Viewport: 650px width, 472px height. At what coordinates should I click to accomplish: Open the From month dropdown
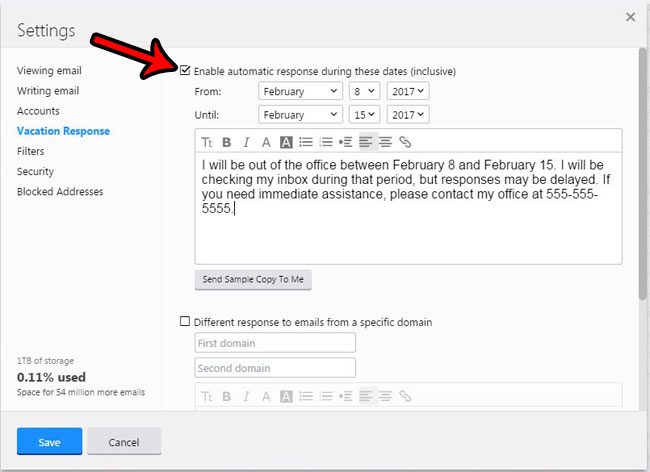[301, 91]
